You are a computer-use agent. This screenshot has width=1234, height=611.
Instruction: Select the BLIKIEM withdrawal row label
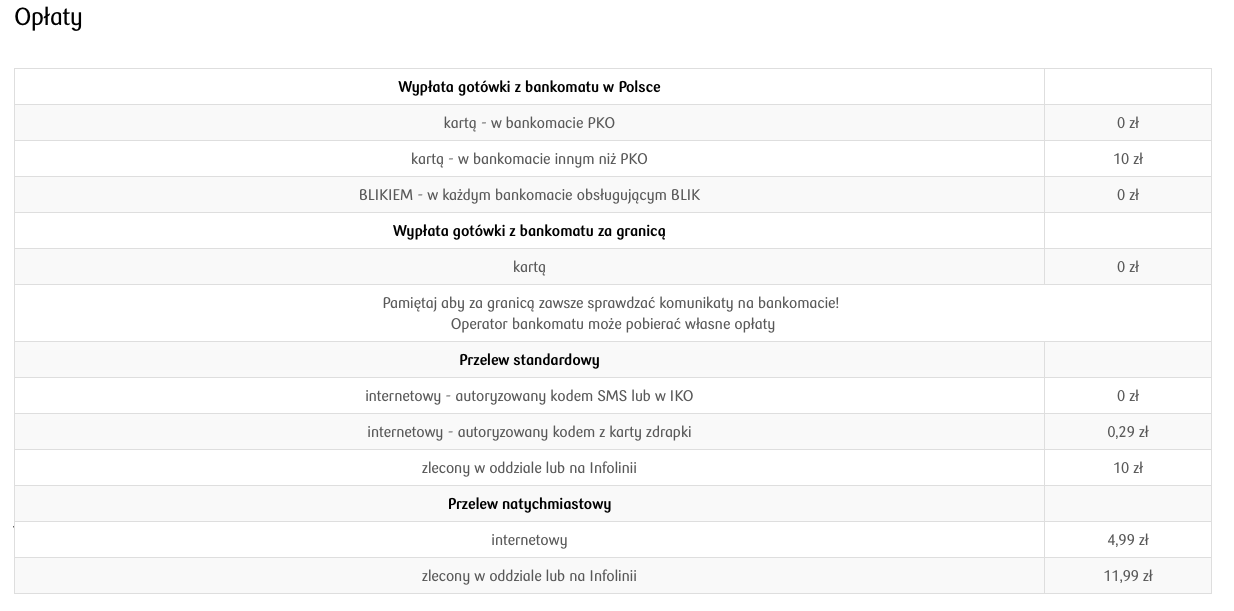coord(529,195)
